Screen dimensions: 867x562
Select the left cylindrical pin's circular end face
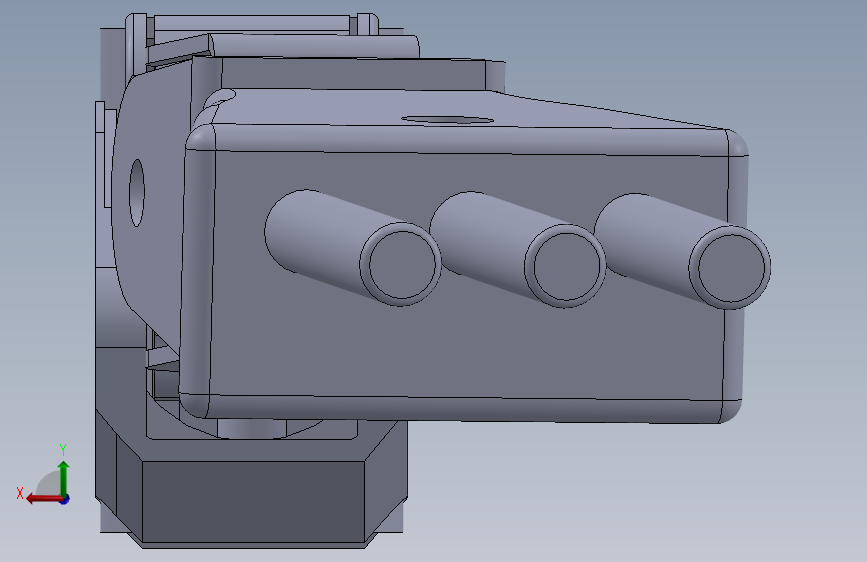pyautogui.click(x=401, y=265)
